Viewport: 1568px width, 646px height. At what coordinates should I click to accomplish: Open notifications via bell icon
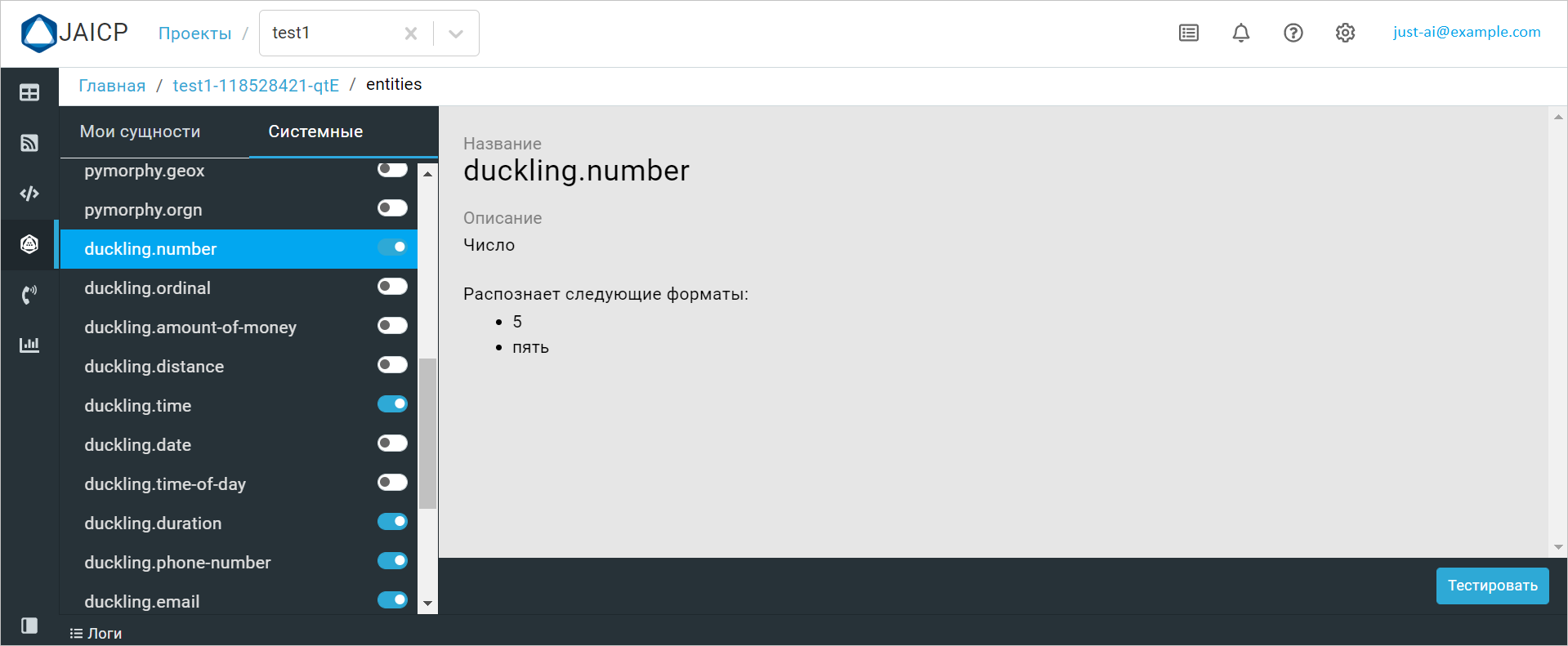click(1240, 33)
